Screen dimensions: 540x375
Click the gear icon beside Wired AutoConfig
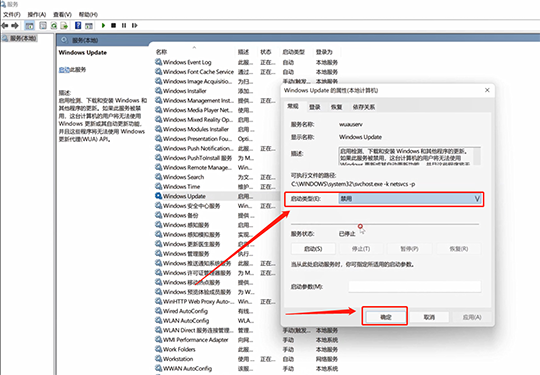pos(158,311)
